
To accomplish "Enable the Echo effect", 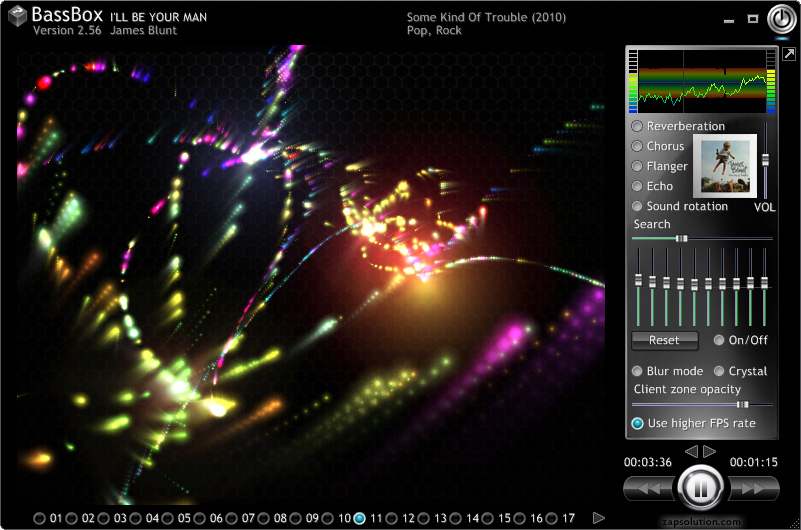I will click(637, 186).
